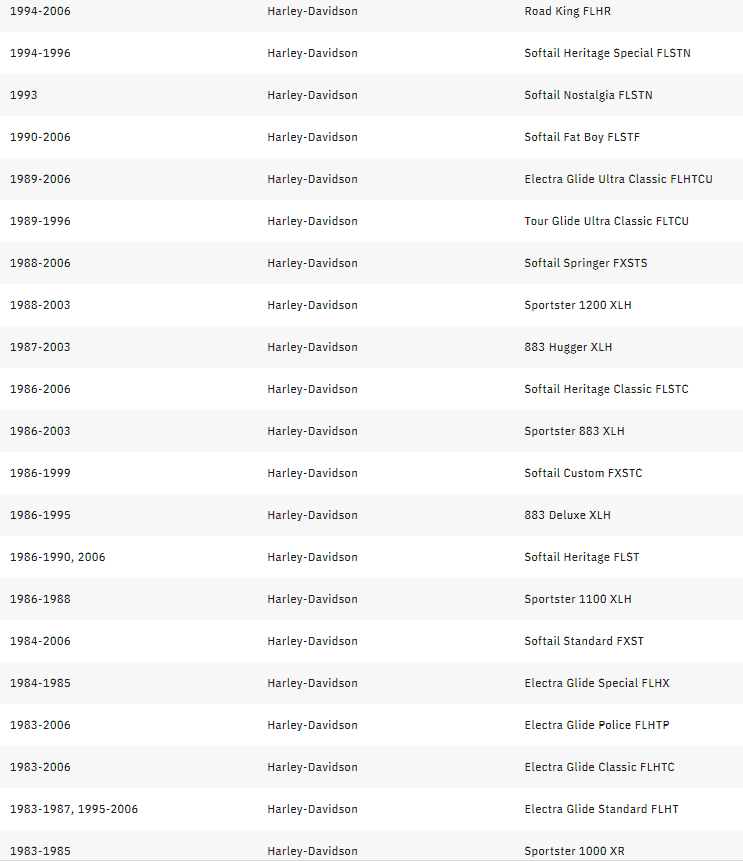Click Harley-Davidson in the Fat Boy row
This screenshot has width=743, height=862.
click(x=312, y=137)
